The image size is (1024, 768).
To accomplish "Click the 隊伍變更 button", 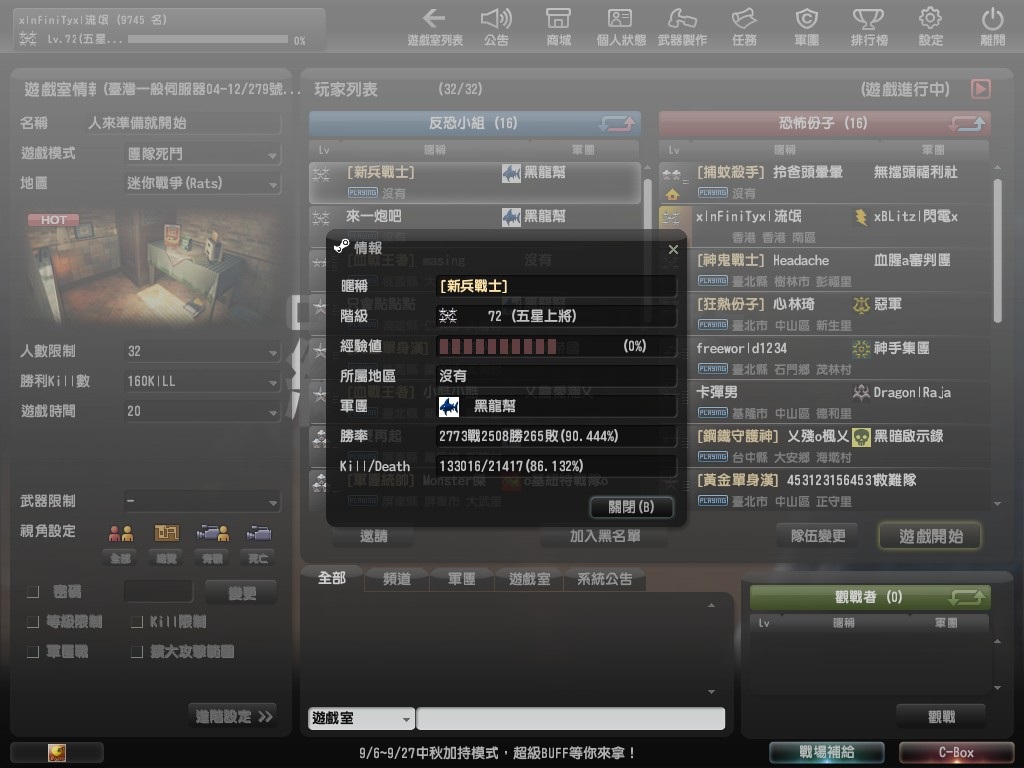I will [818, 536].
